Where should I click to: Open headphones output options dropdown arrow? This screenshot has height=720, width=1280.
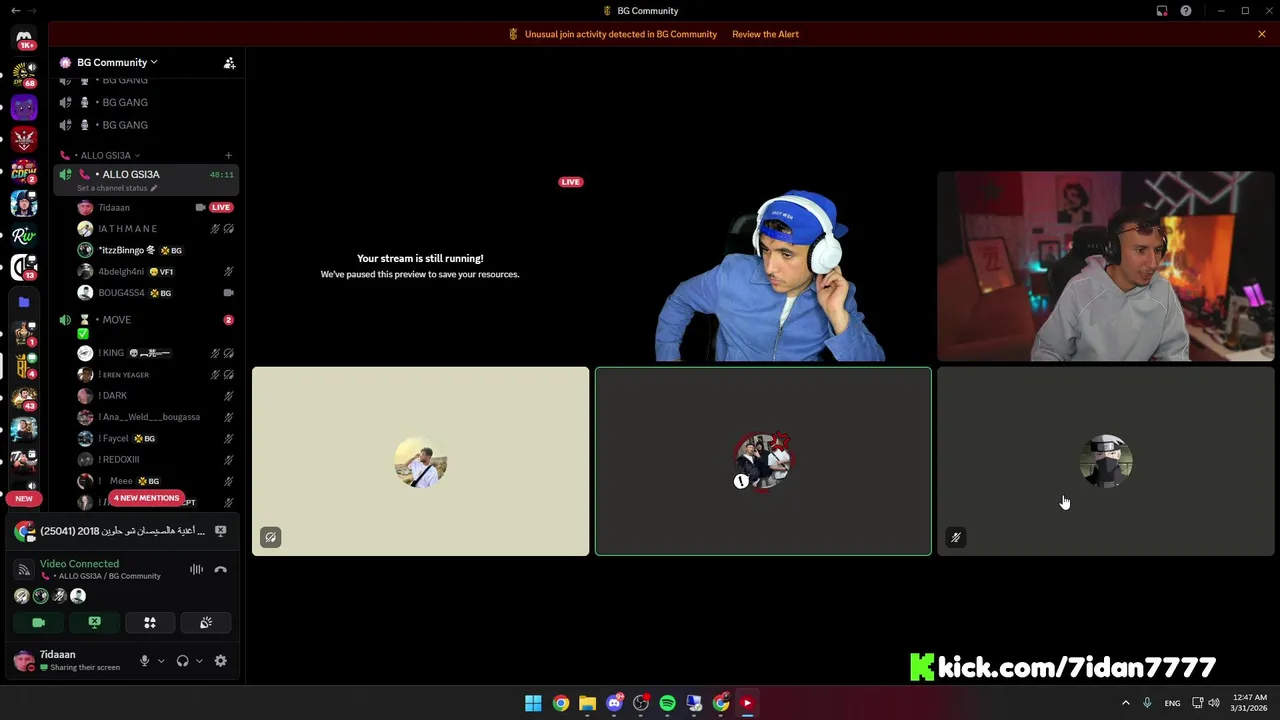click(x=199, y=661)
